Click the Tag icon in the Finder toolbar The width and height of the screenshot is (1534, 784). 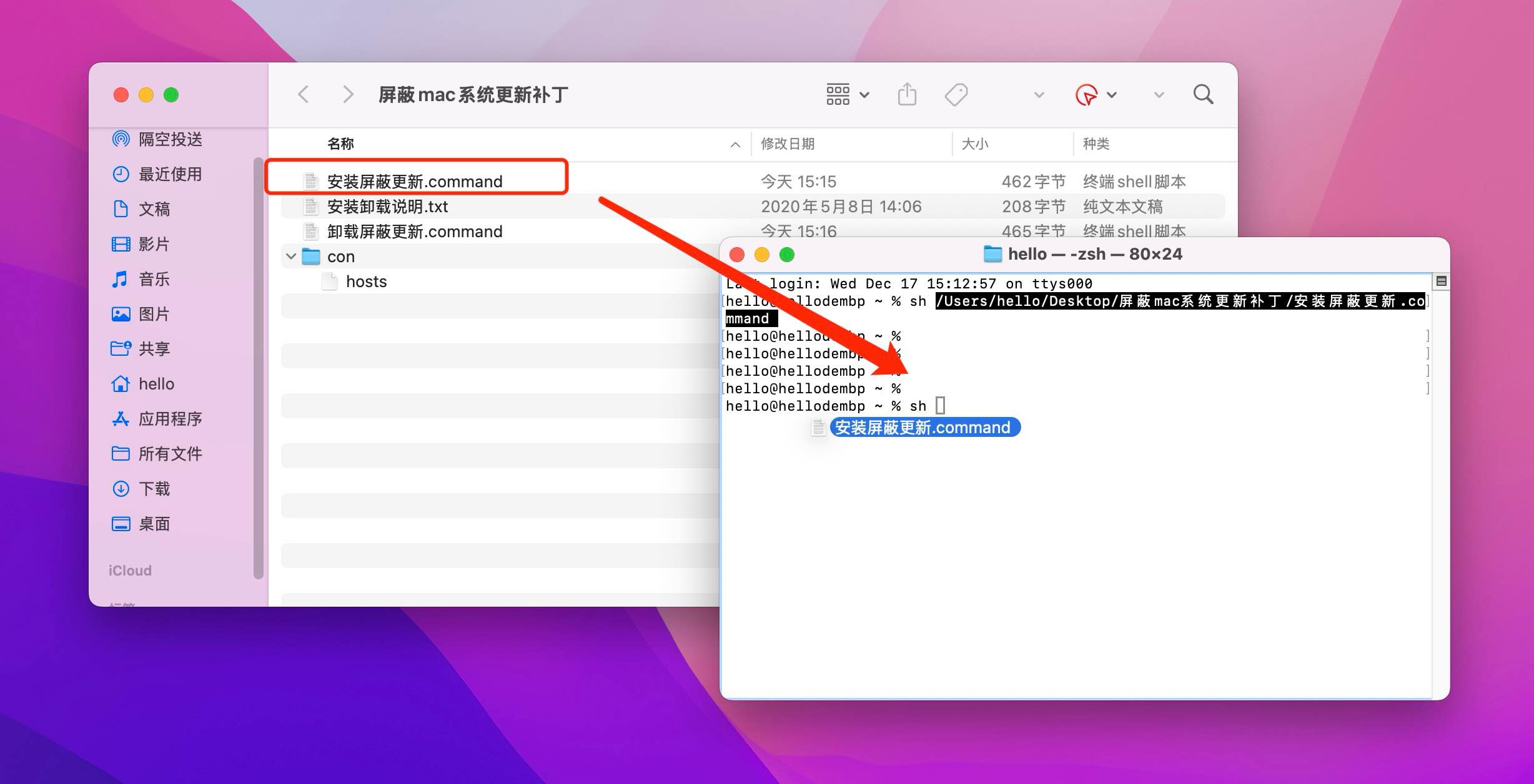(954, 94)
